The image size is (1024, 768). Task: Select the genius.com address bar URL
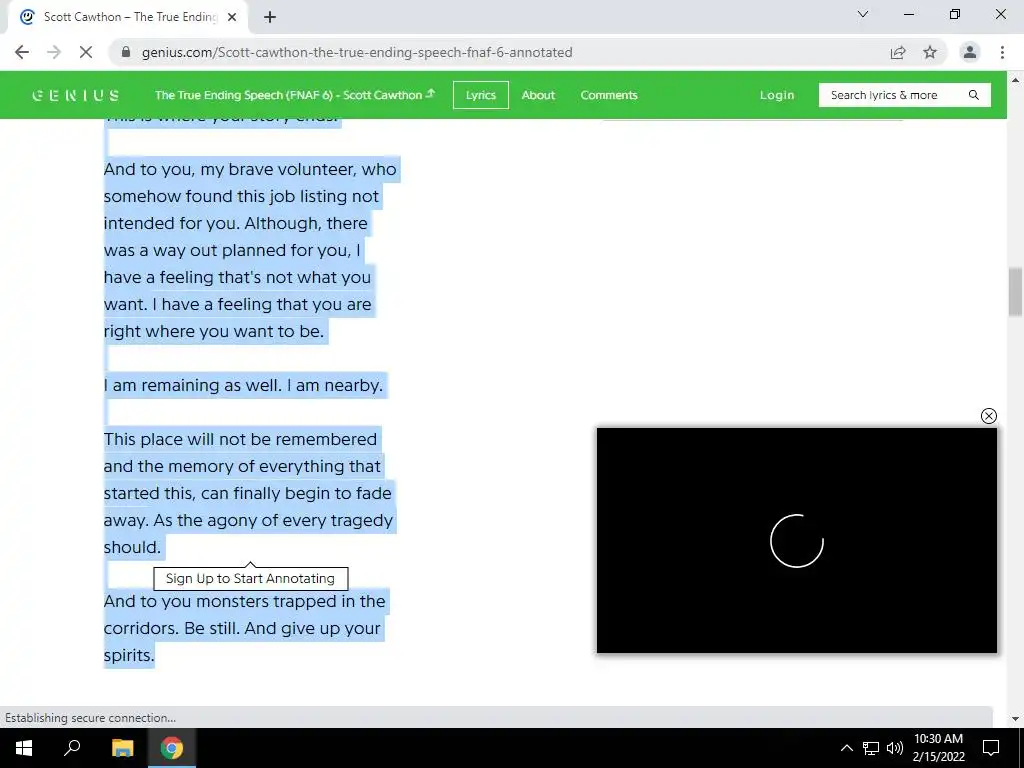click(357, 52)
